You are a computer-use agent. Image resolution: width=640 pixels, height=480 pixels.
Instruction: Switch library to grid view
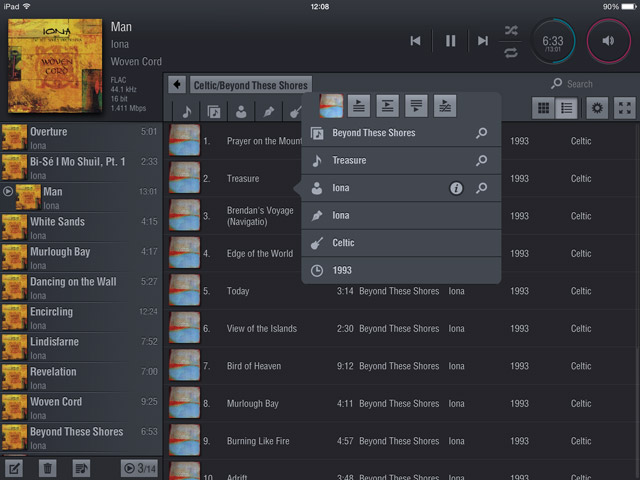click(544, 108)
